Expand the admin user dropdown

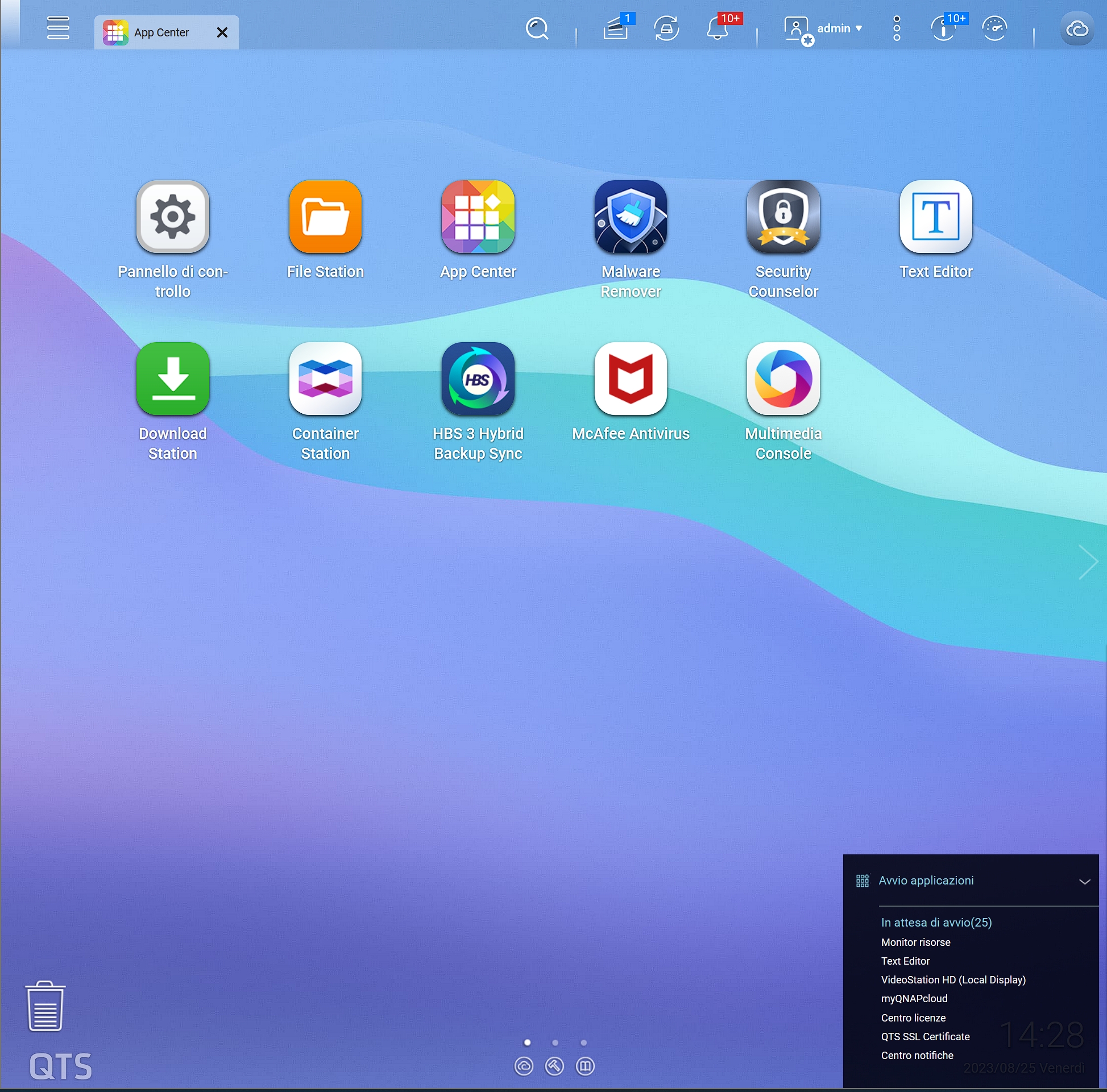(x=839, y=28)
